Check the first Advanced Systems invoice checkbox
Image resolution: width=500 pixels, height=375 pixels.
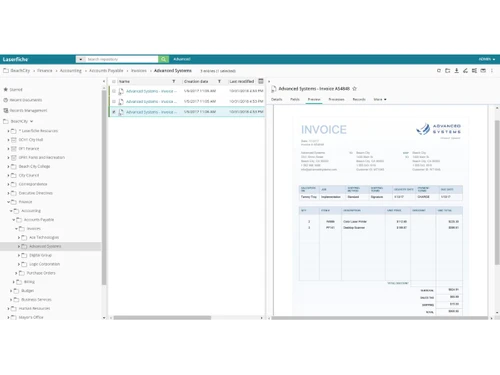(x=114, y=91)
